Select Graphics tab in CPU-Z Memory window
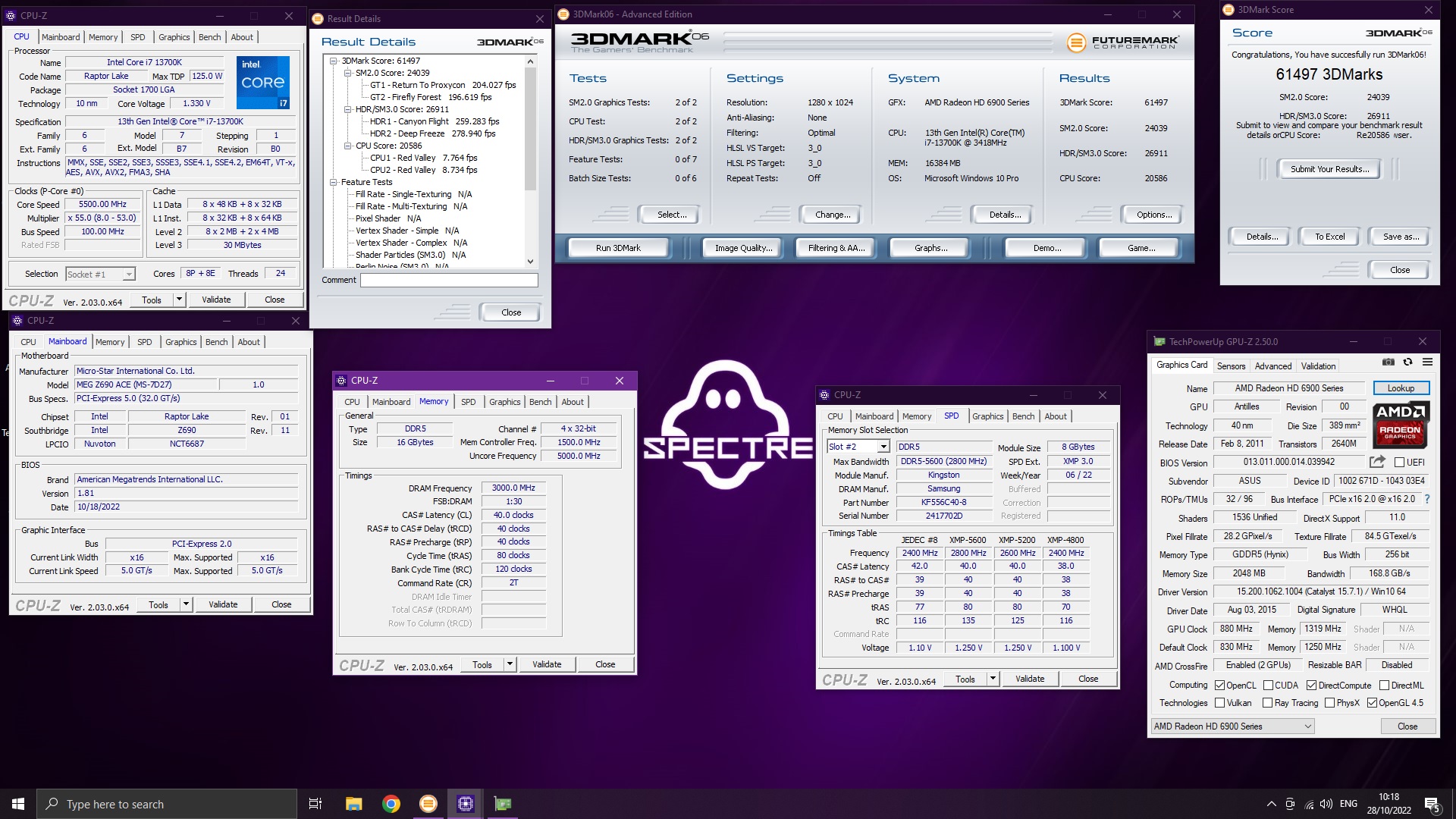Image resolution: width=1456 pixels, height=819 pixels. click(504, 402)
